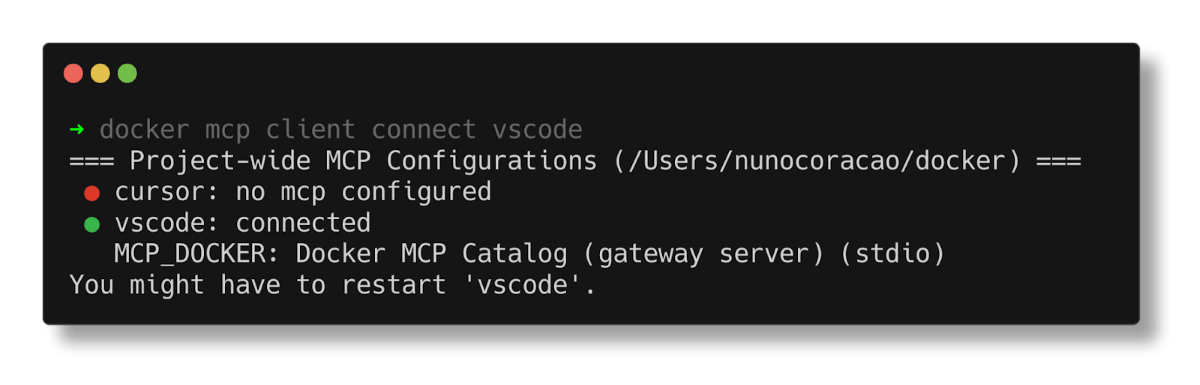The height and width of the screenshot is (385, 1200).
Task: Click 'Docker MCP Catalog' text
Action: pyautogui.click(x=431, y=254)
